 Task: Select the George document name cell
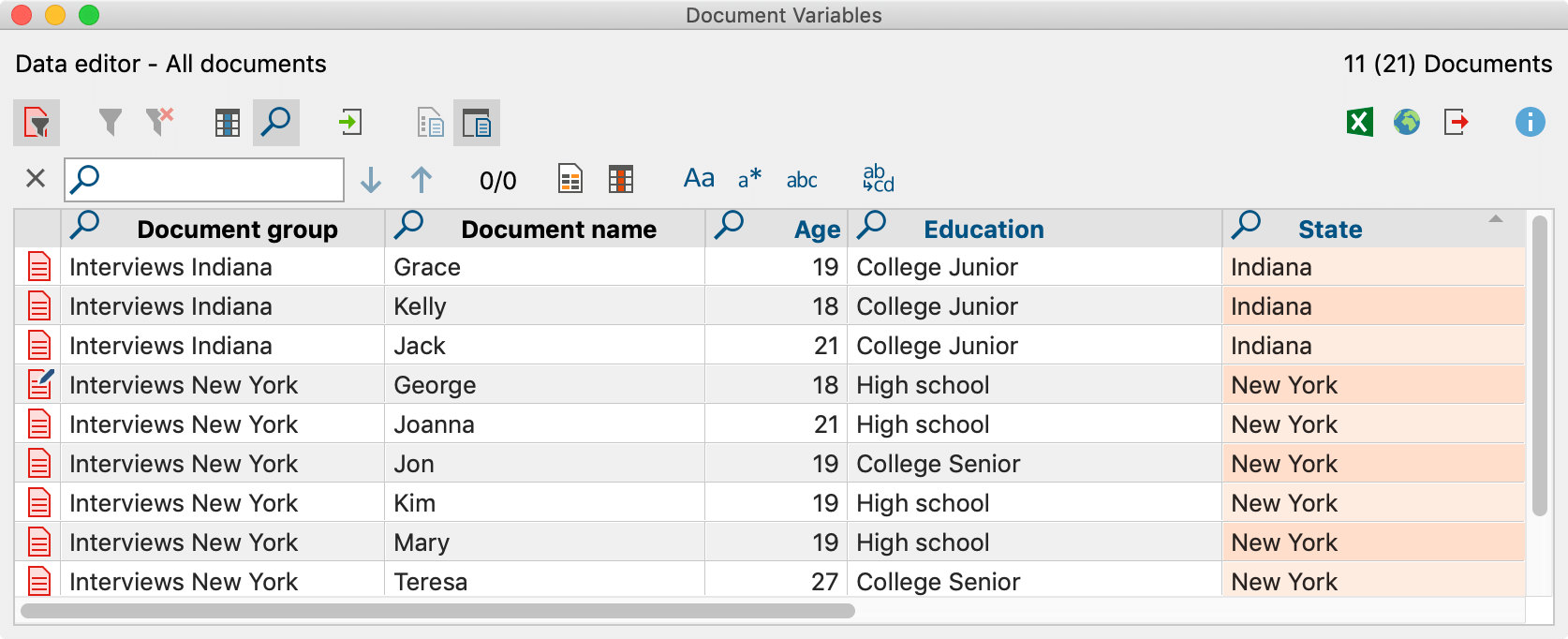[544, 385]
